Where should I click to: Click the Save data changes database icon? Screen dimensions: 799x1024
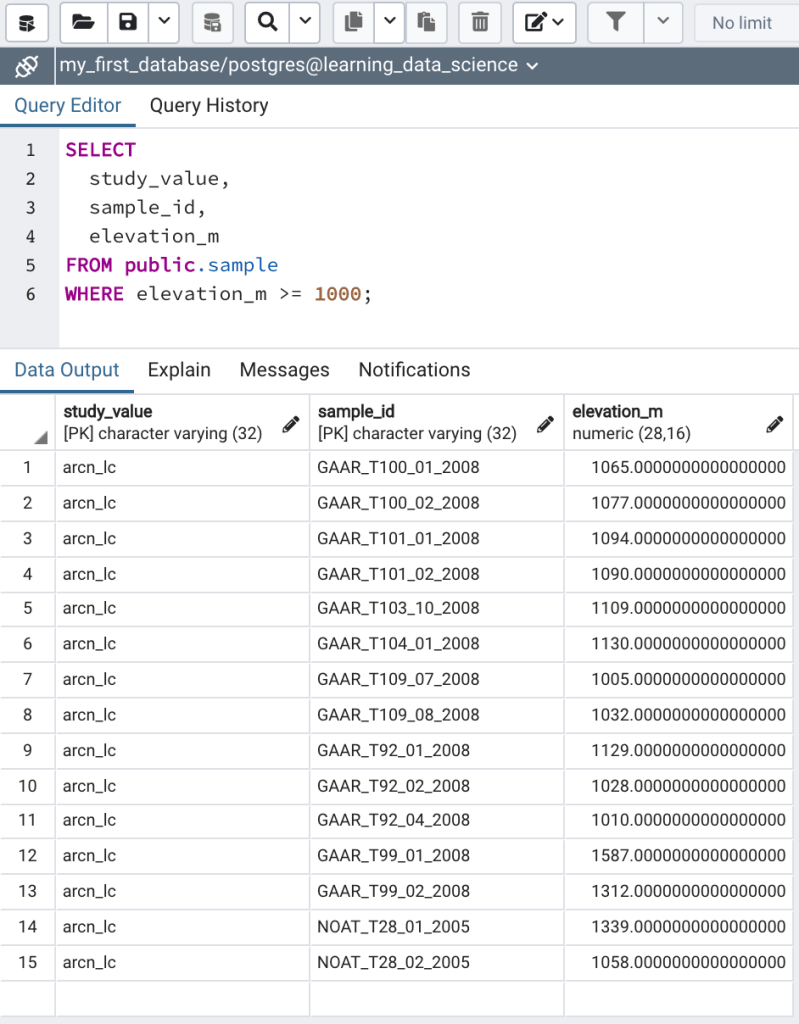pos(212,22)
